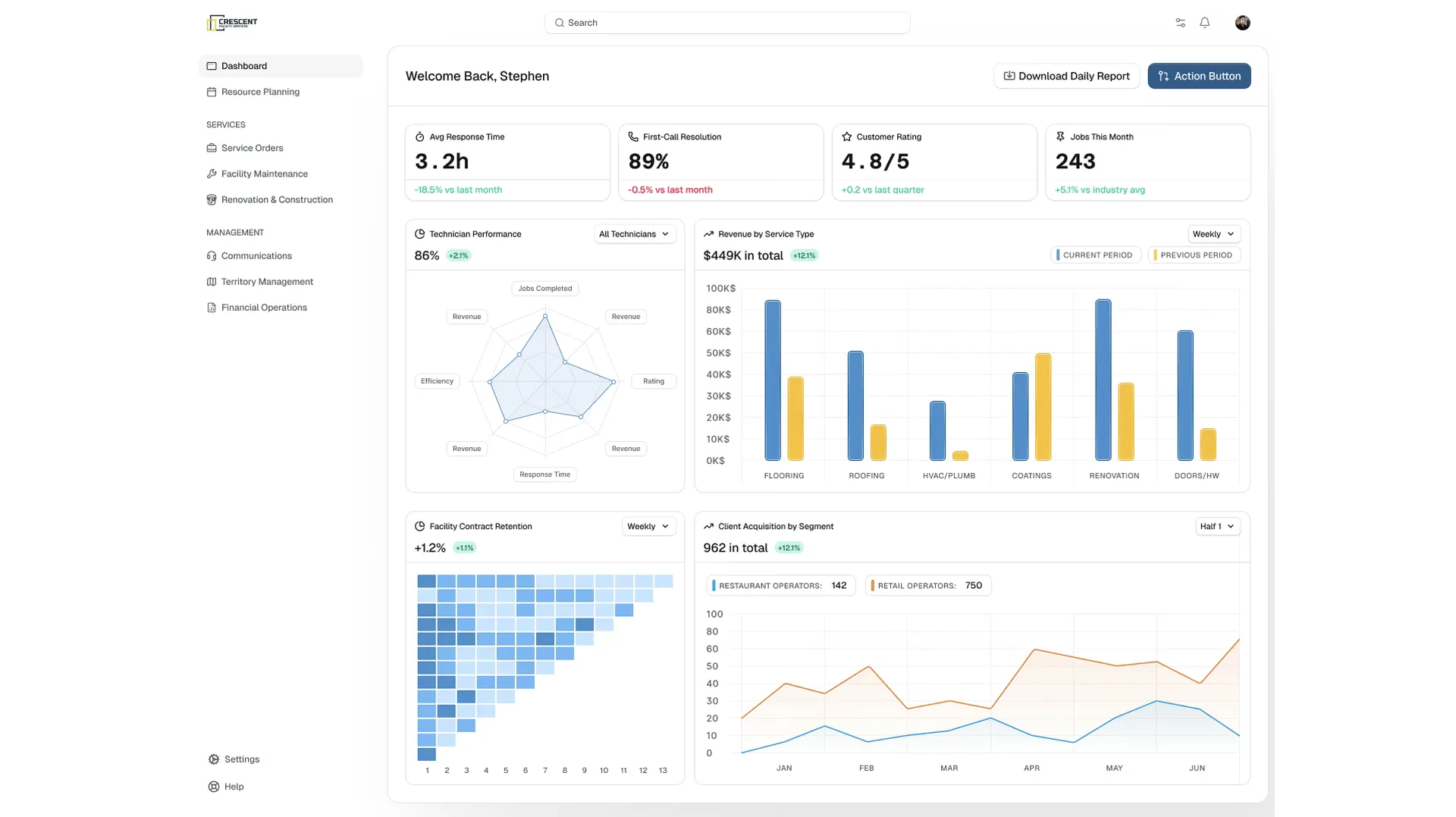
Task: Toggle Retail Operators series
Action: (x=927, y=586)
